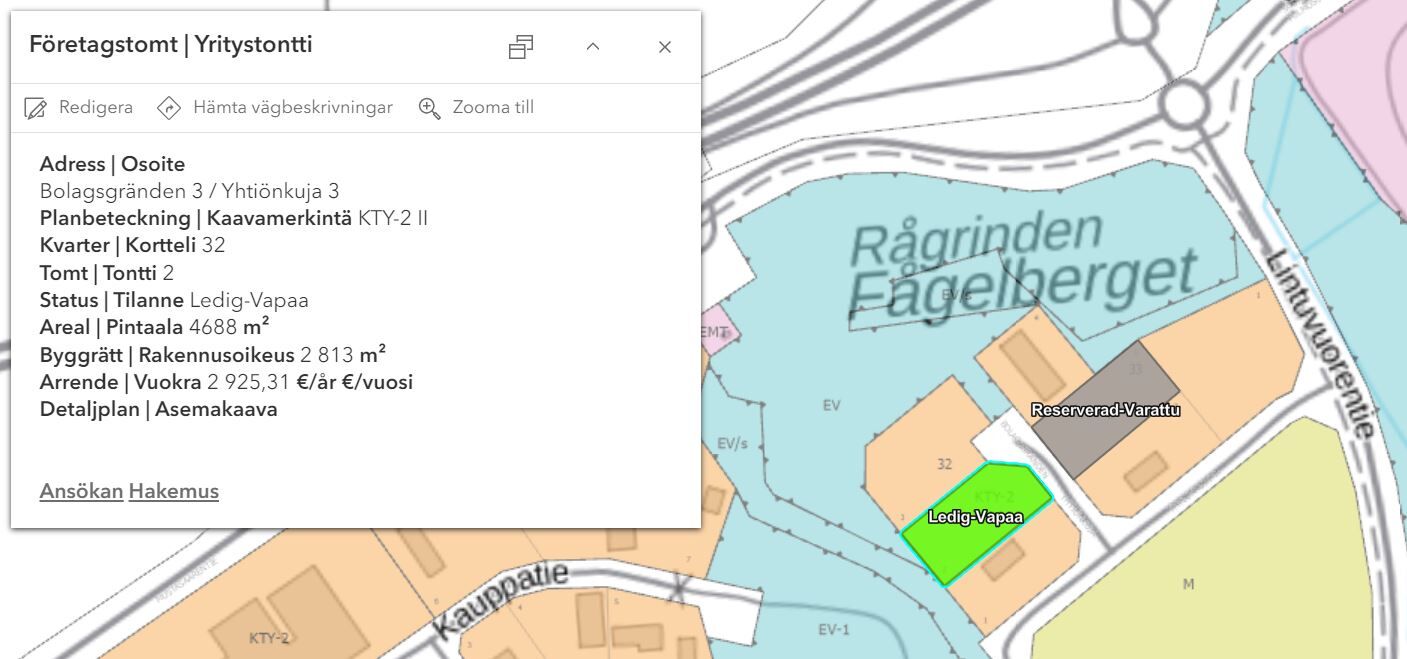This screenshot has width=1407, height=659.
Task: Collapse the Företagstomt popup with the chevron
Action: (593, 47)
